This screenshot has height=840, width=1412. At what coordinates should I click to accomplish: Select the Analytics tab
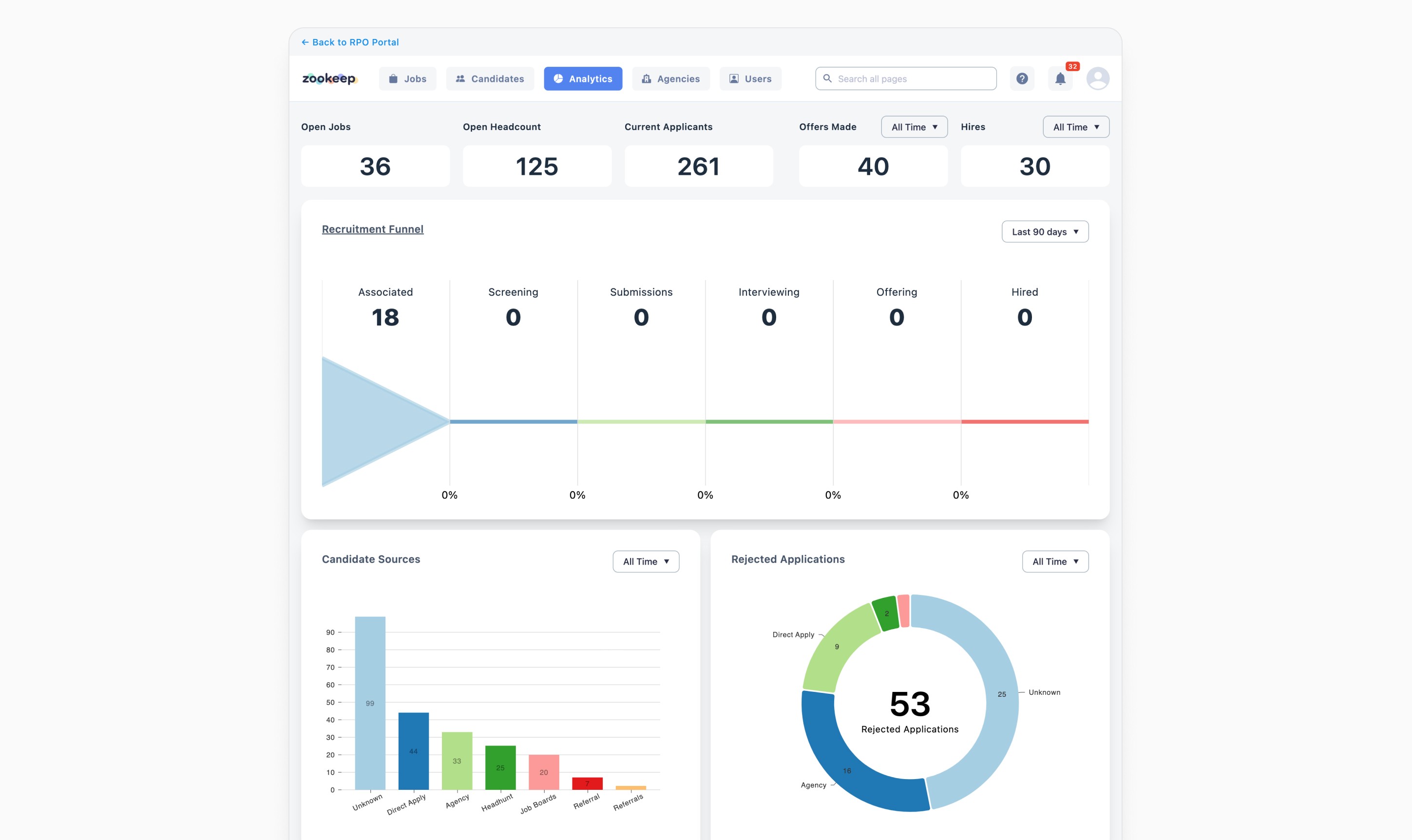tap(583, 78)
